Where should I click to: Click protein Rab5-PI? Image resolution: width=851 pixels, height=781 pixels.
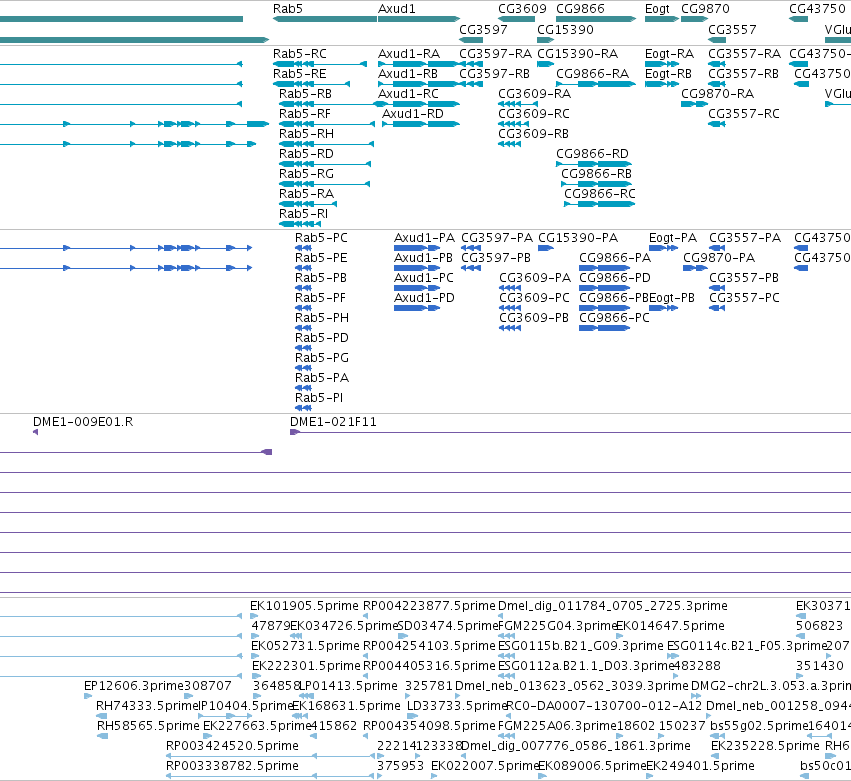click(319, 398)
